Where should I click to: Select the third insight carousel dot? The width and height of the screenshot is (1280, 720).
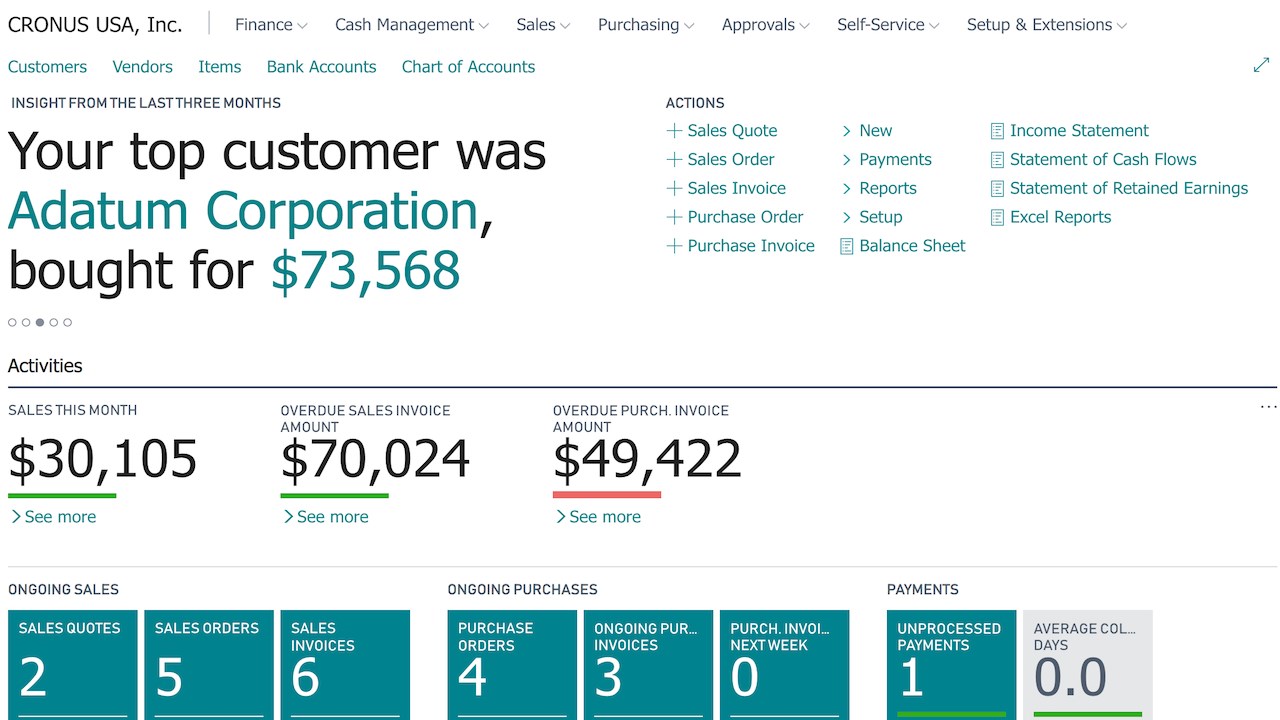click(x=40, y=322)
